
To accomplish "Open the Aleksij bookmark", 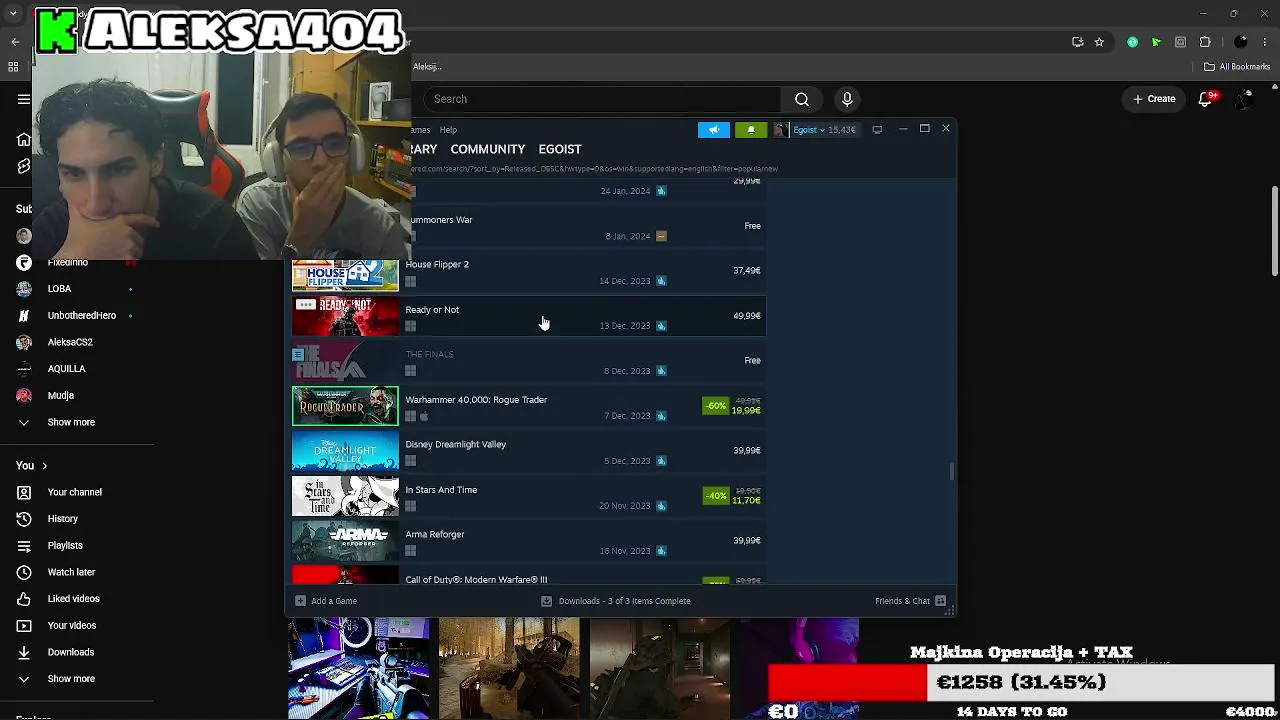I will pyautogui.click(x=427, y=67).
